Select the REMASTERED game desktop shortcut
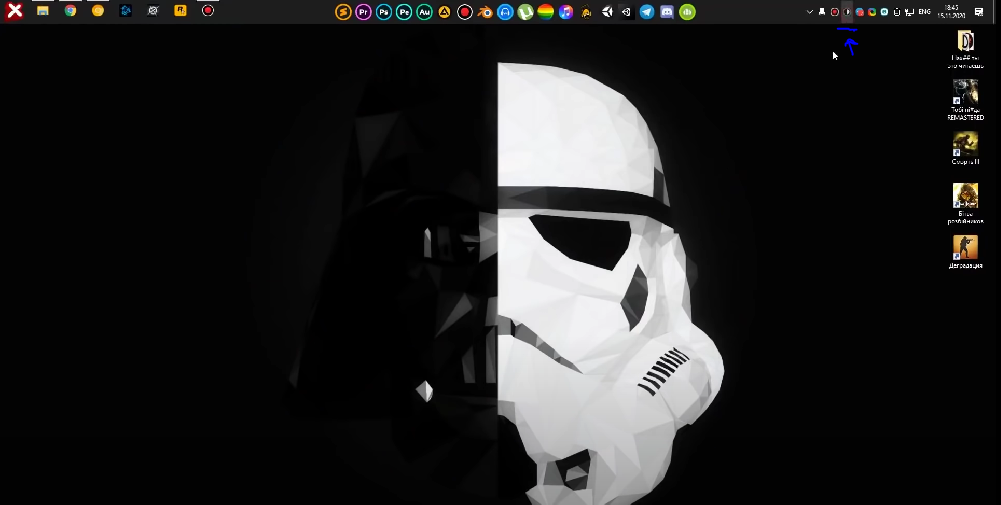This screenshot has height=505, width=1001. (965, 100)
